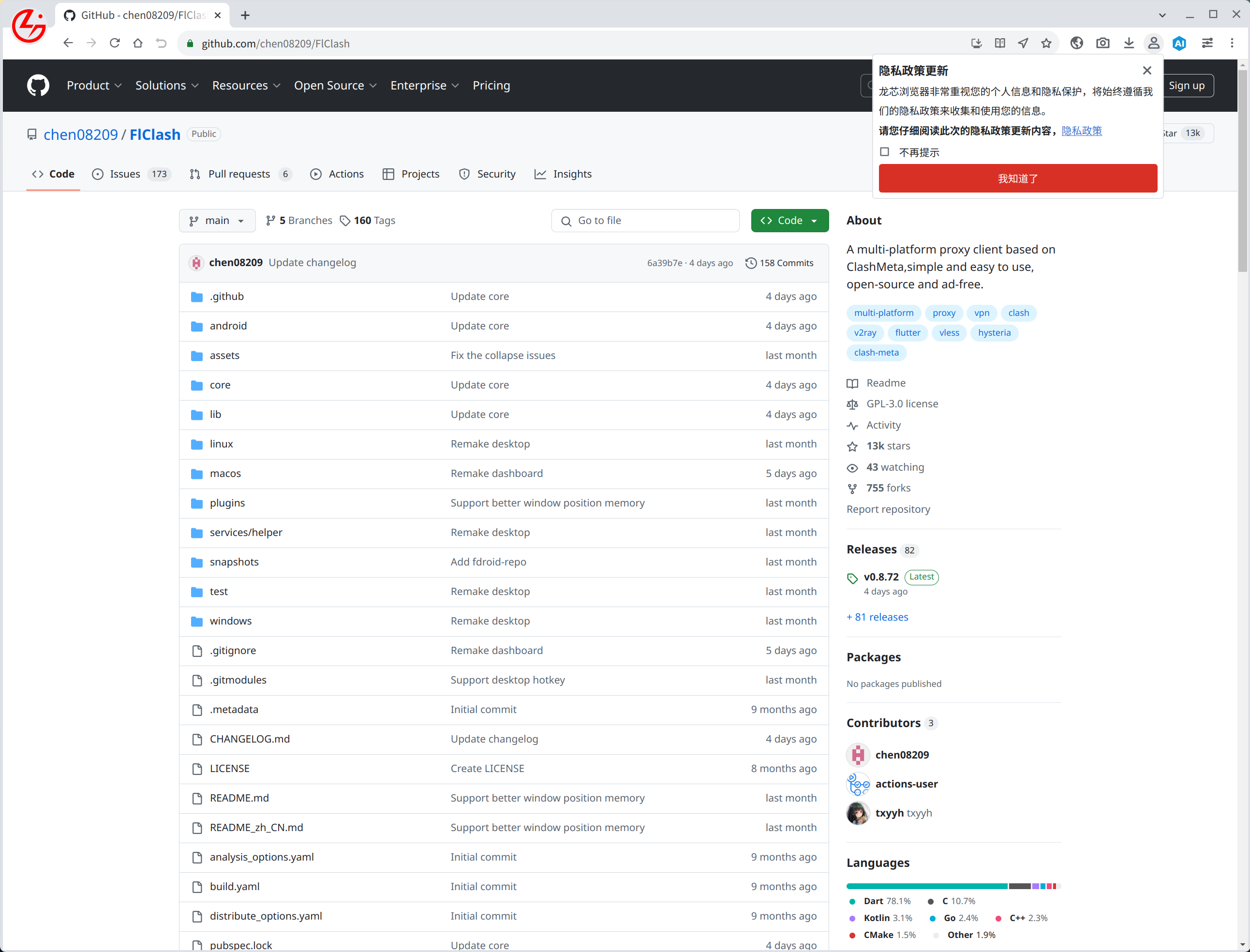1250x952 pixels.
Task: Click the Dart segment of languages bar
Action: 926,886
